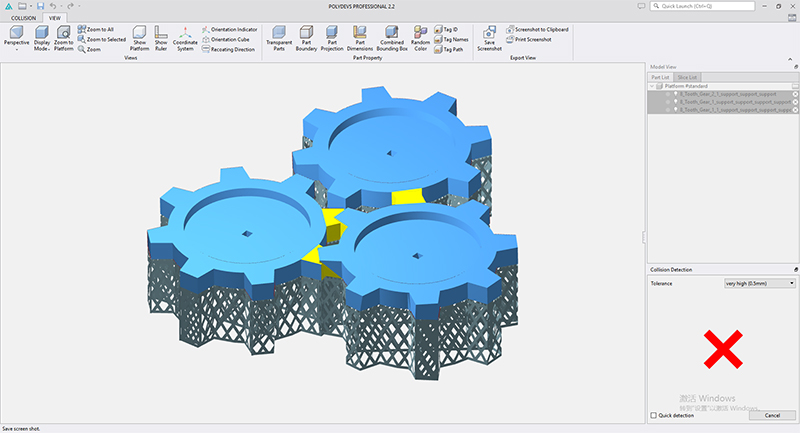800x433 pixels.
Task: Apply Random Color to parts
Action: [420, 33]
